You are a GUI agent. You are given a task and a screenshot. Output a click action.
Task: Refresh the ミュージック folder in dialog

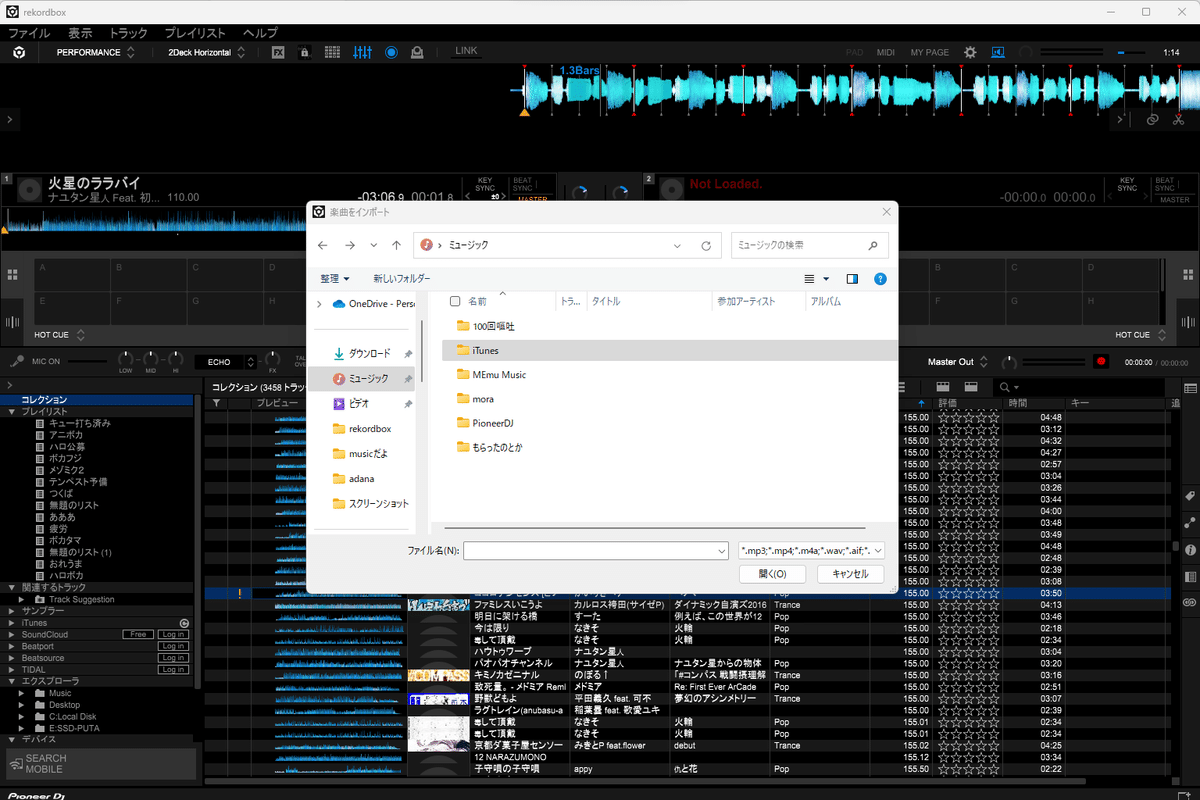[x=706, y=245]
